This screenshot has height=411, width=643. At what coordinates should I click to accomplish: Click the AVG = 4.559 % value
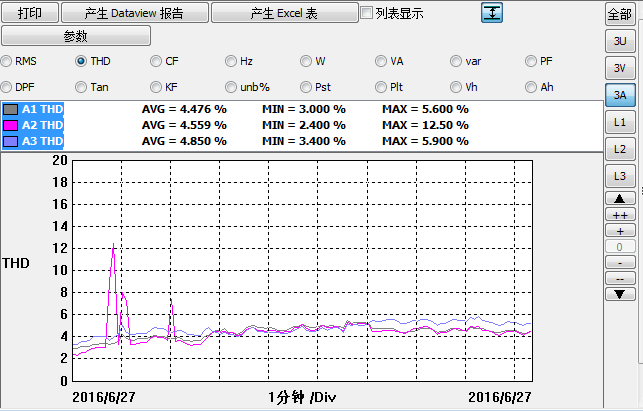(x=184, y=126)
